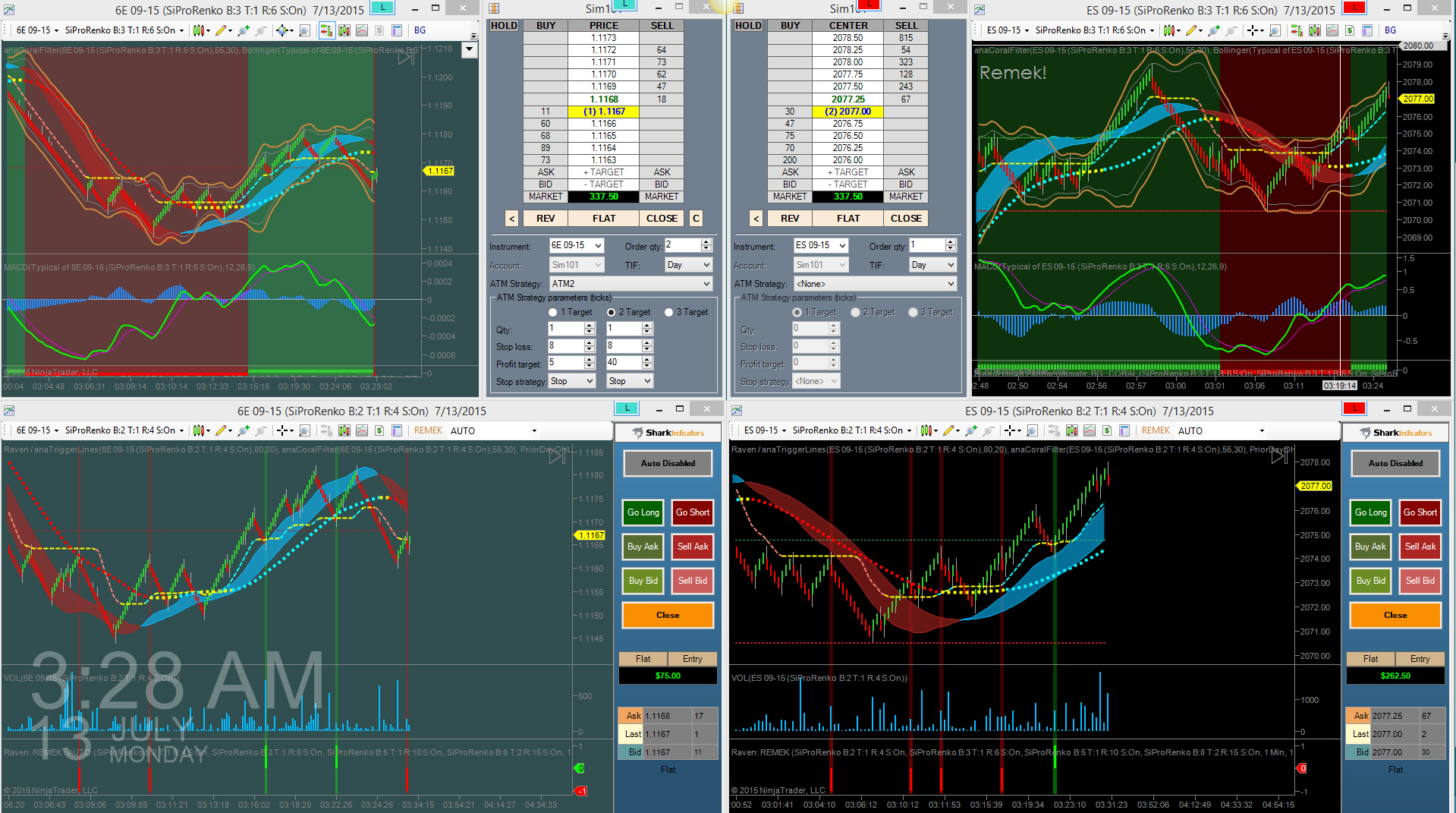Click price row 2077.25 in ES DOM

coord(848,99)
